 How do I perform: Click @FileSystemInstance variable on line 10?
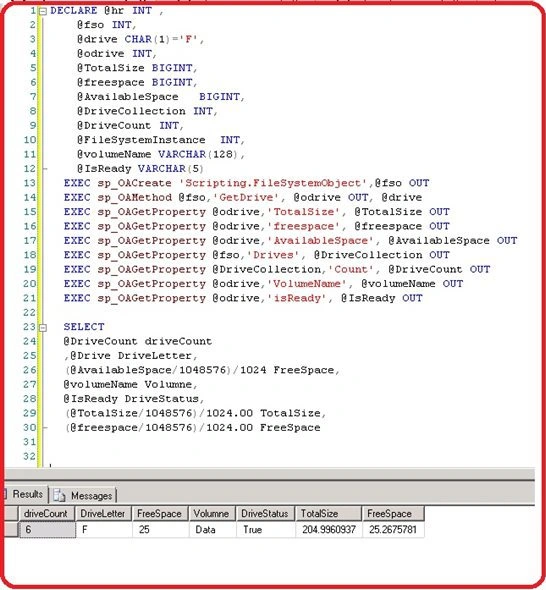click(x=141, y=140)
